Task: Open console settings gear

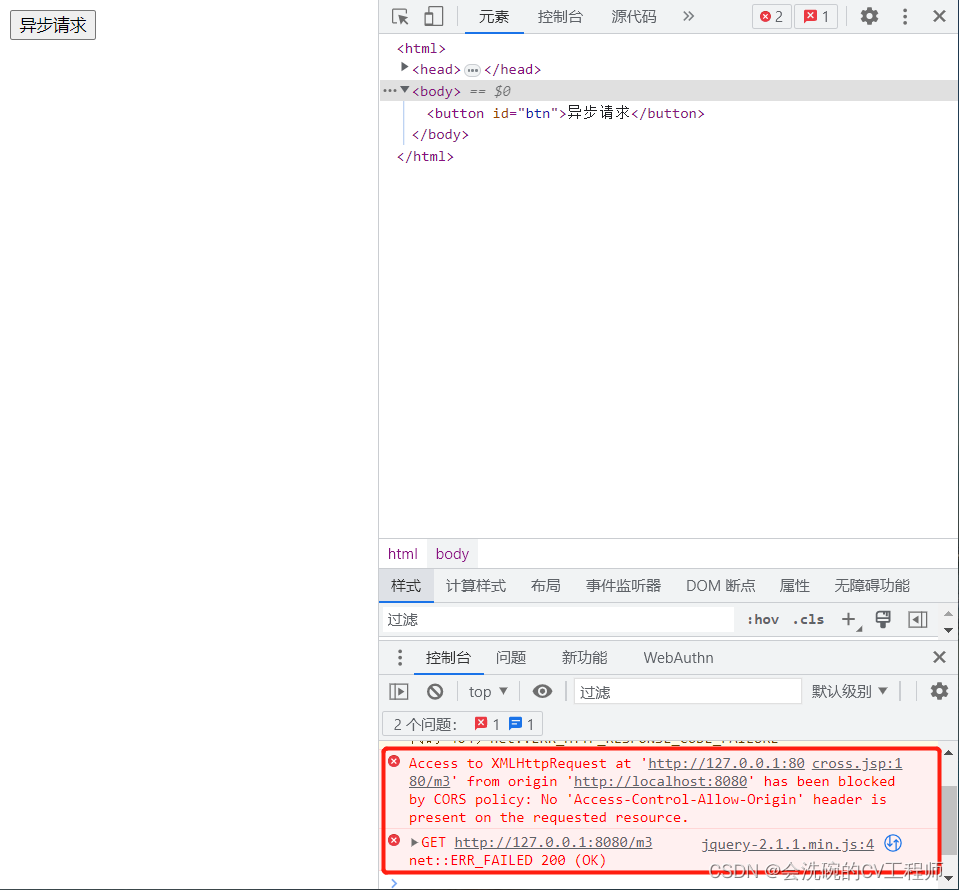Action: [939, 692]
